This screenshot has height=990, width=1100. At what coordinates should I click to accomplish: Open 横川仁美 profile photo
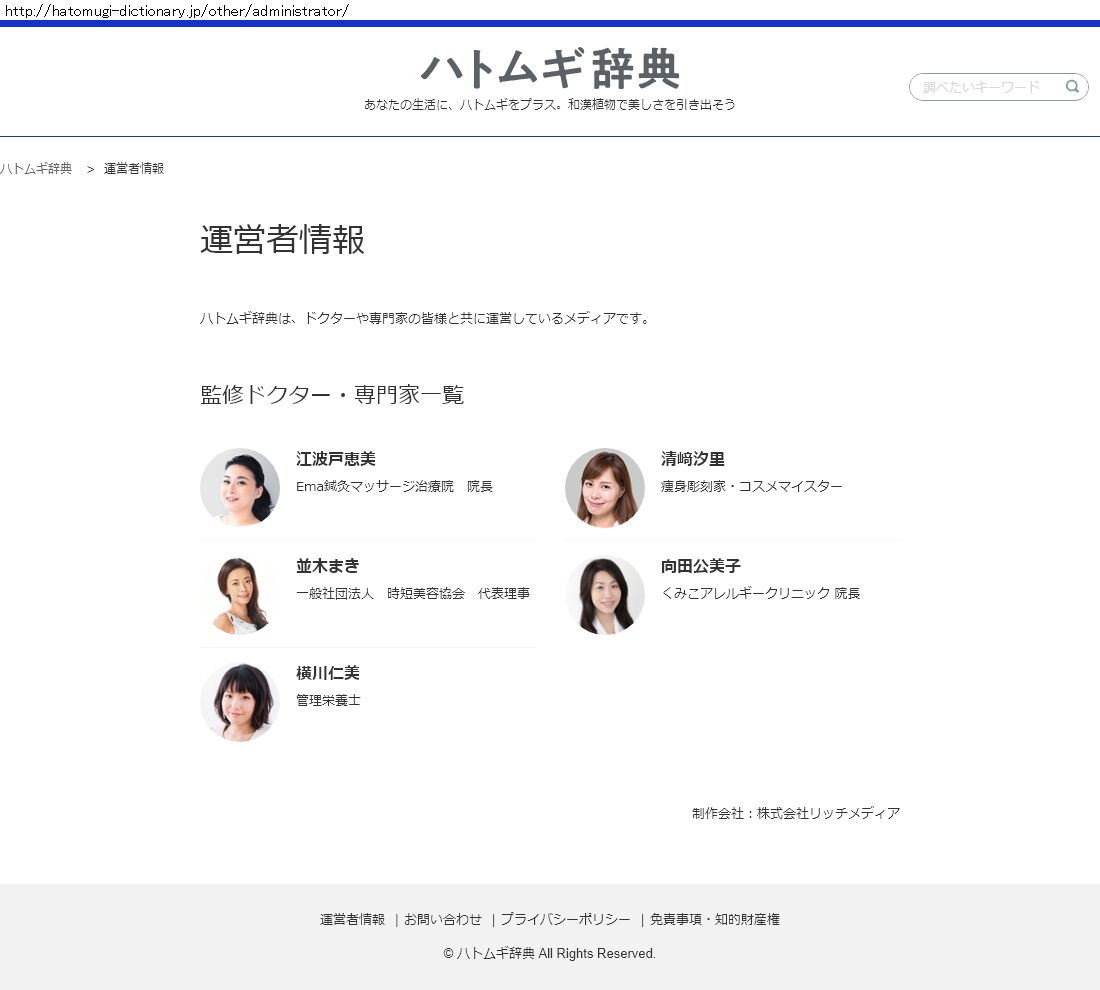[x=240, y=702]
